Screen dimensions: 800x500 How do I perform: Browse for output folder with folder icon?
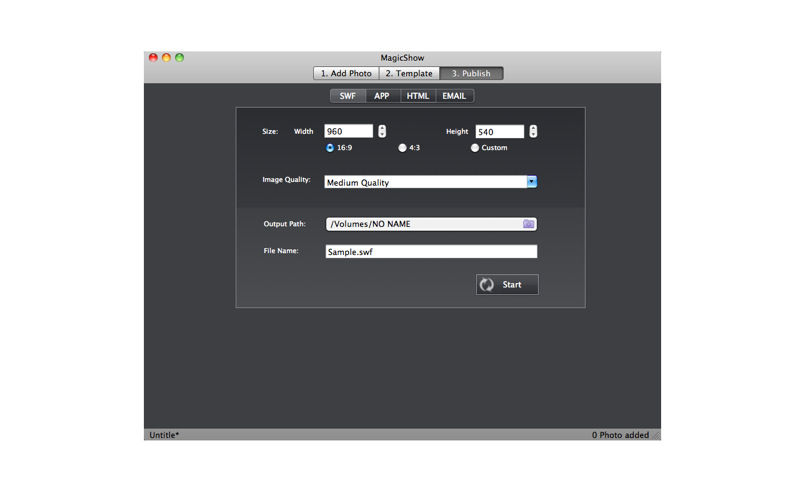point(529,223)
